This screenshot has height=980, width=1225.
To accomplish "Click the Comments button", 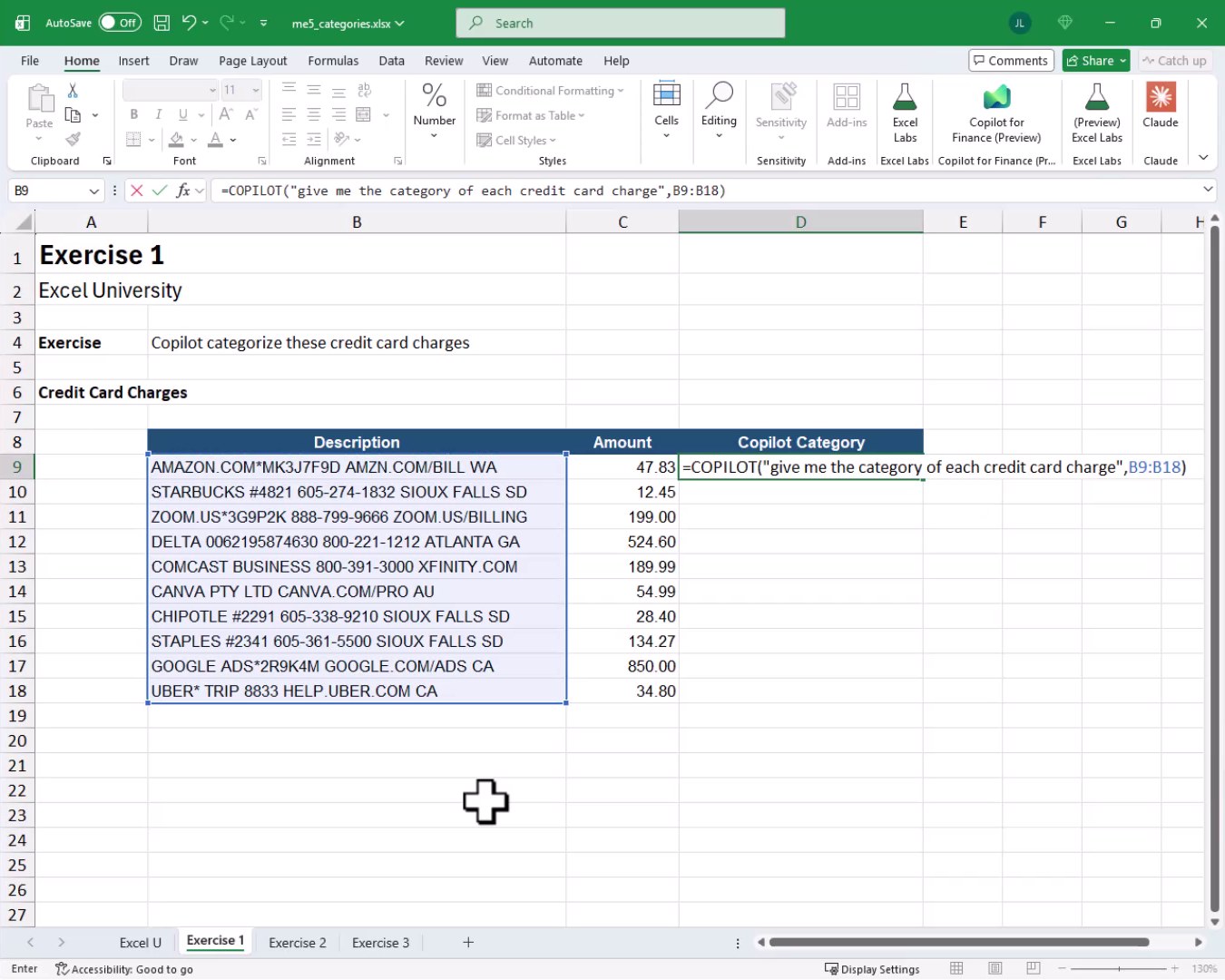I will 1011,61.
